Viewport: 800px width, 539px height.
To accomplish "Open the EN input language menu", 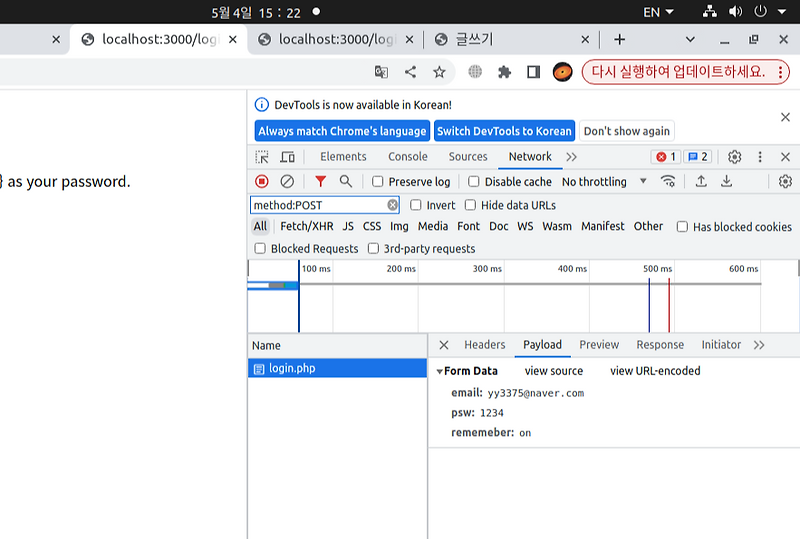I will tap(658, 12).
